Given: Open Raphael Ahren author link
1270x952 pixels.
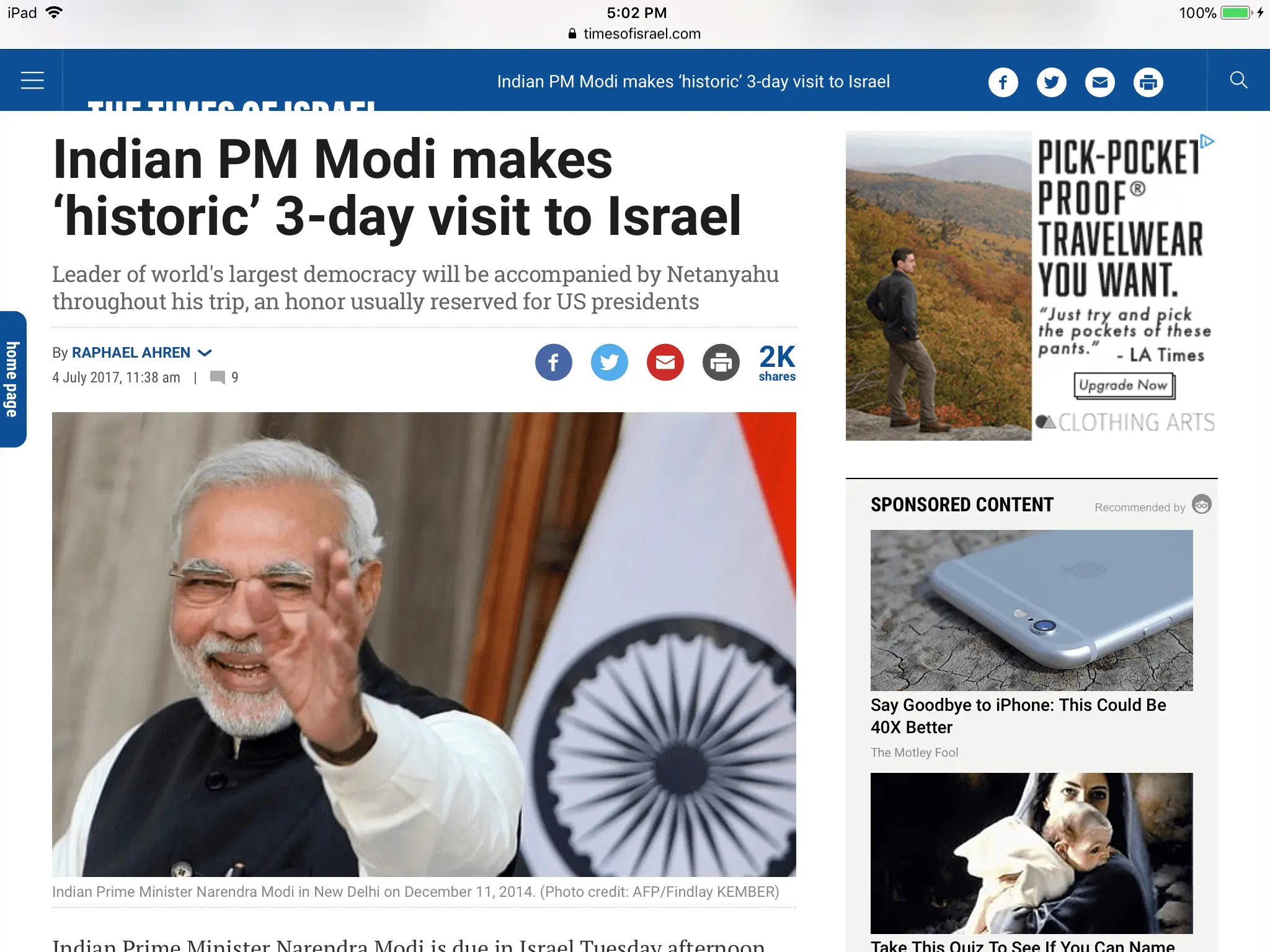Looking at the screenshot, I should click(131, 353).
